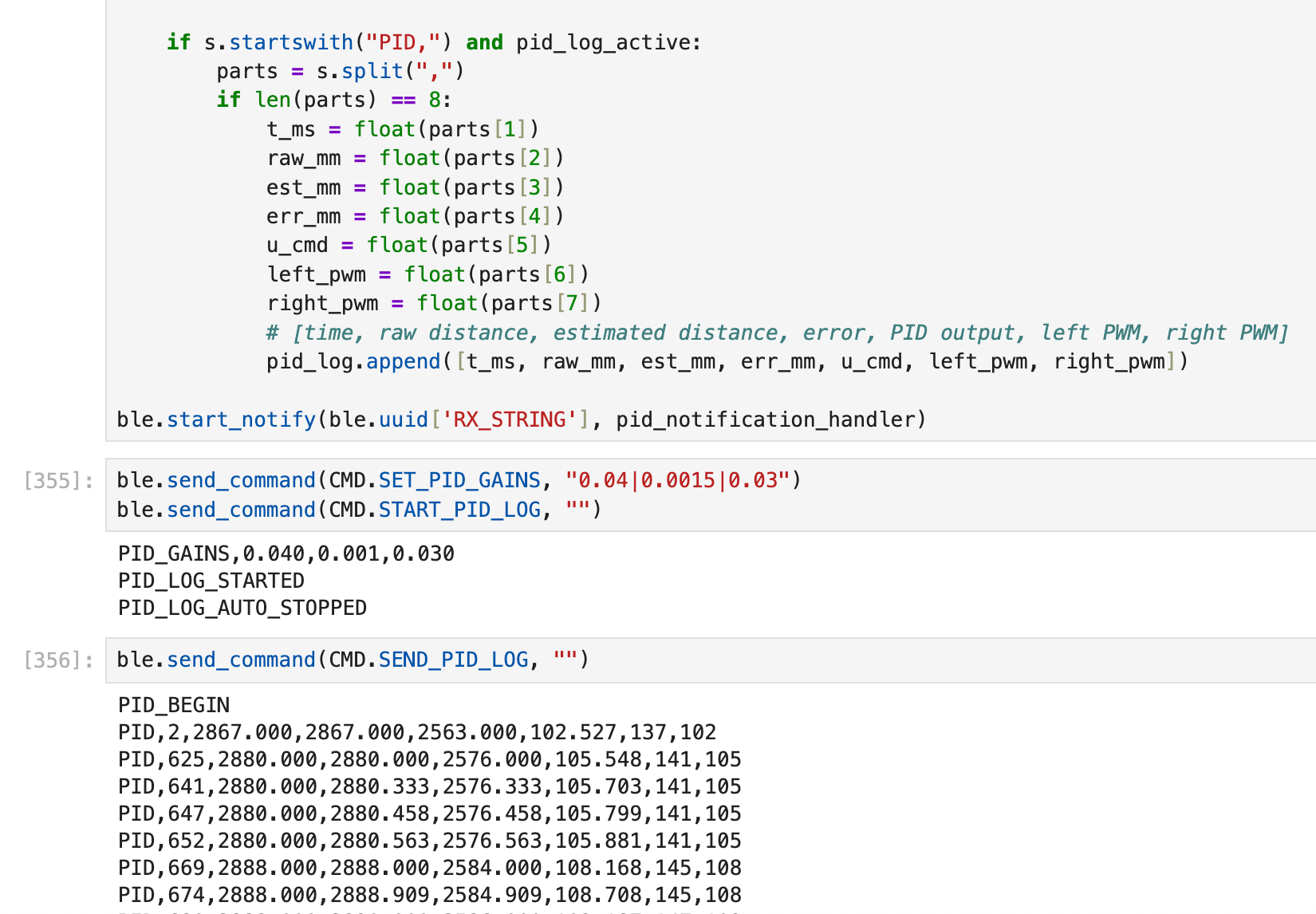Click the PID_LOG_STARTED output text

pos(211,581)
